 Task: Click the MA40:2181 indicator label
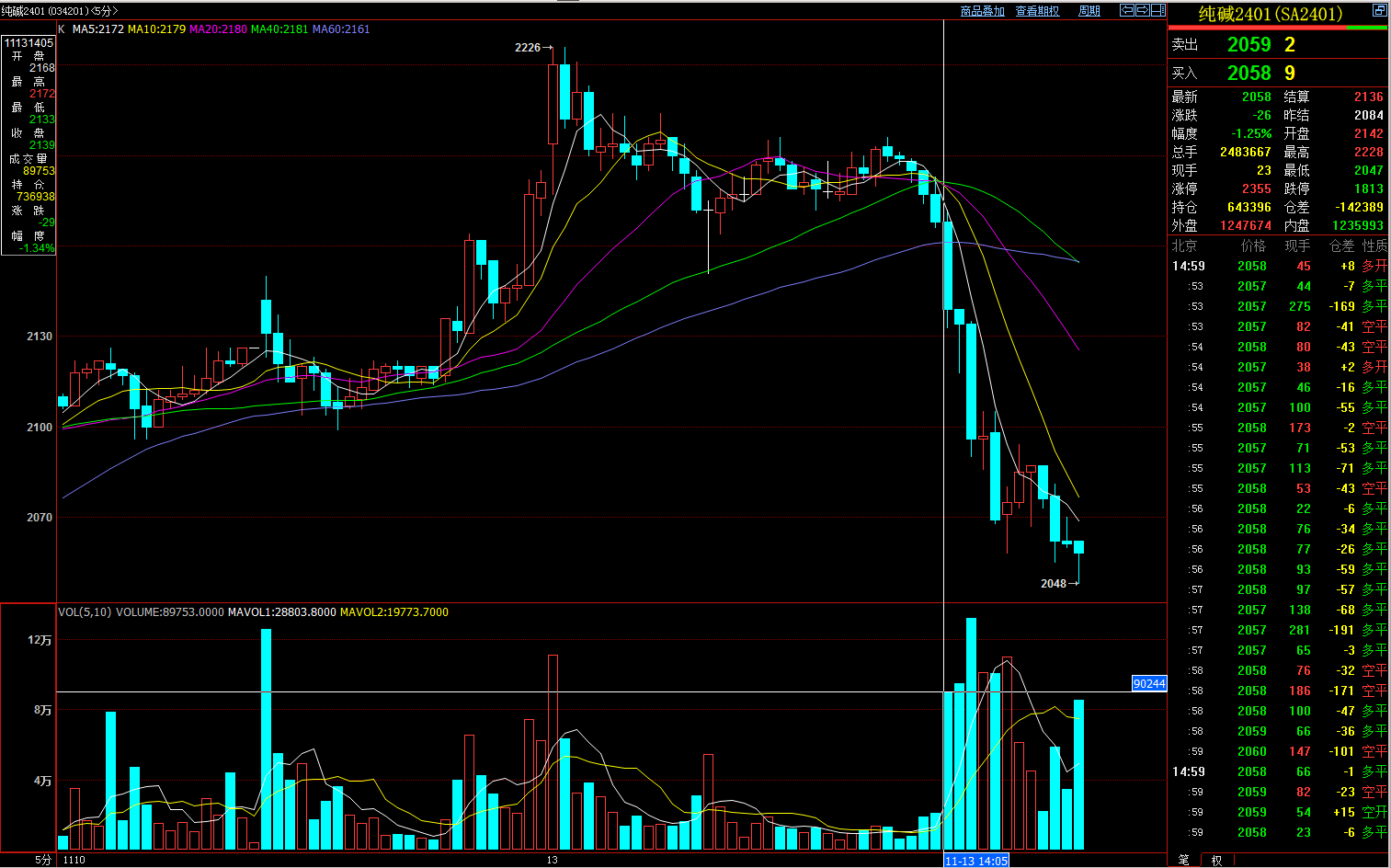point(279,29)
